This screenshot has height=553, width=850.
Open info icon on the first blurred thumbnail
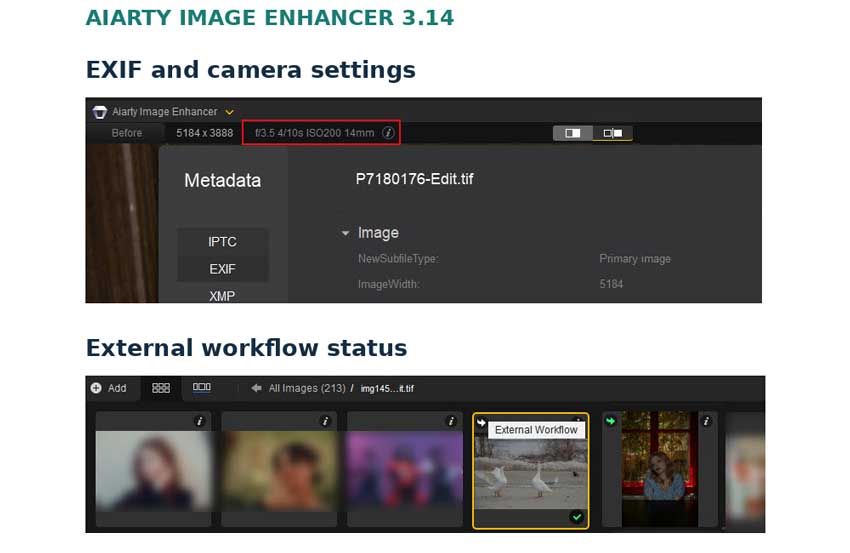(199, 421)
